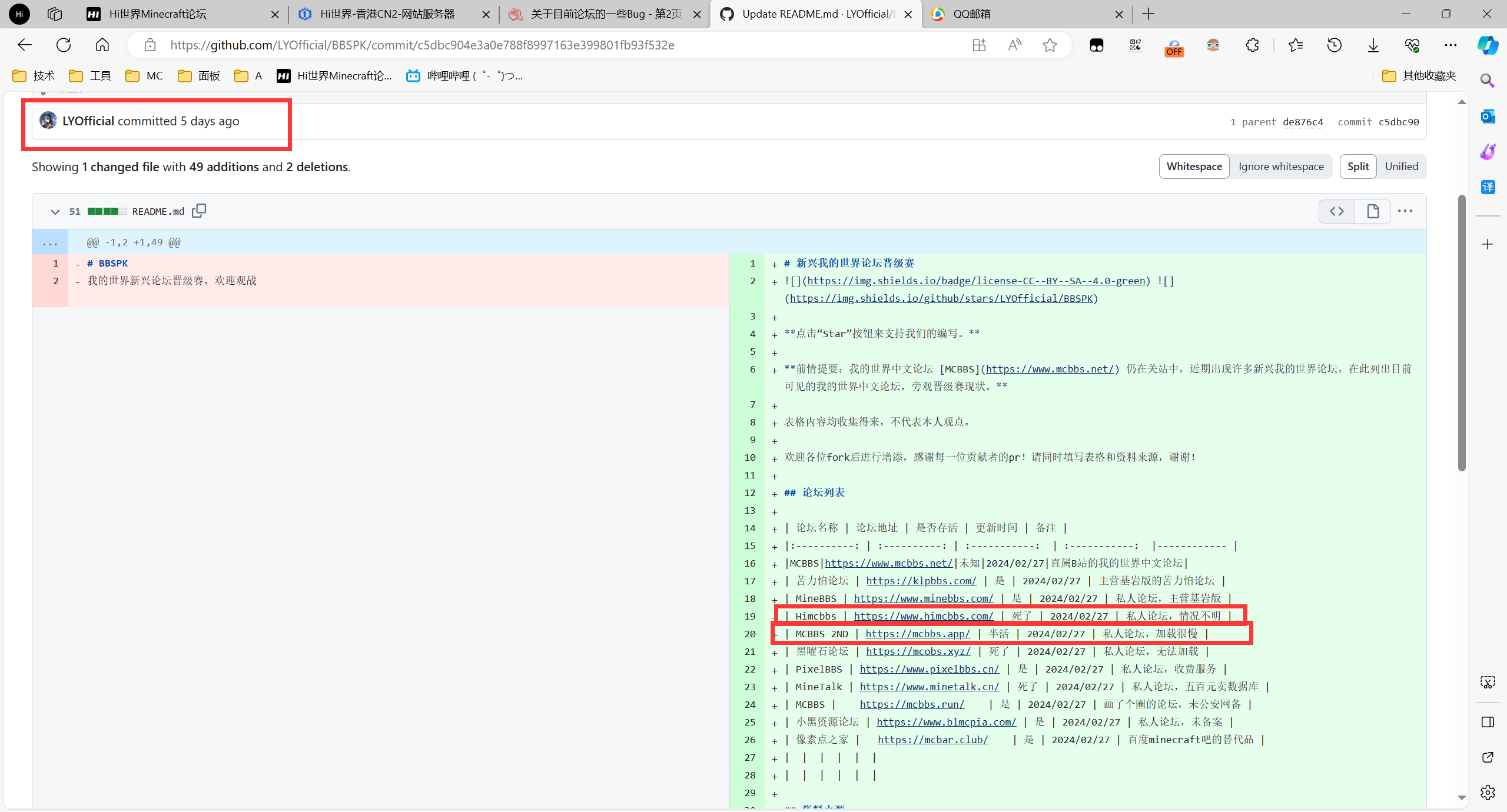Reload the current GitHub page
Viewport: 1507px width, 812px height.
click(64, 45)
